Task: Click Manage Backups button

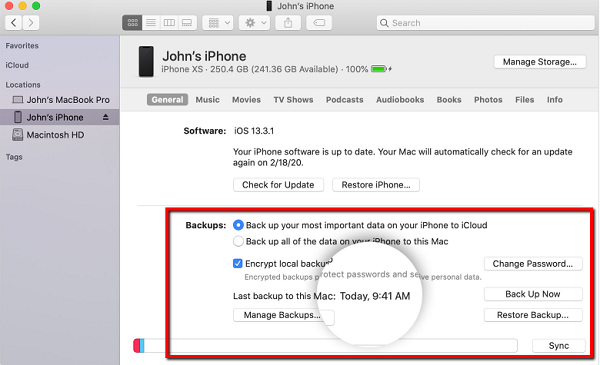Action: [283, 315]
